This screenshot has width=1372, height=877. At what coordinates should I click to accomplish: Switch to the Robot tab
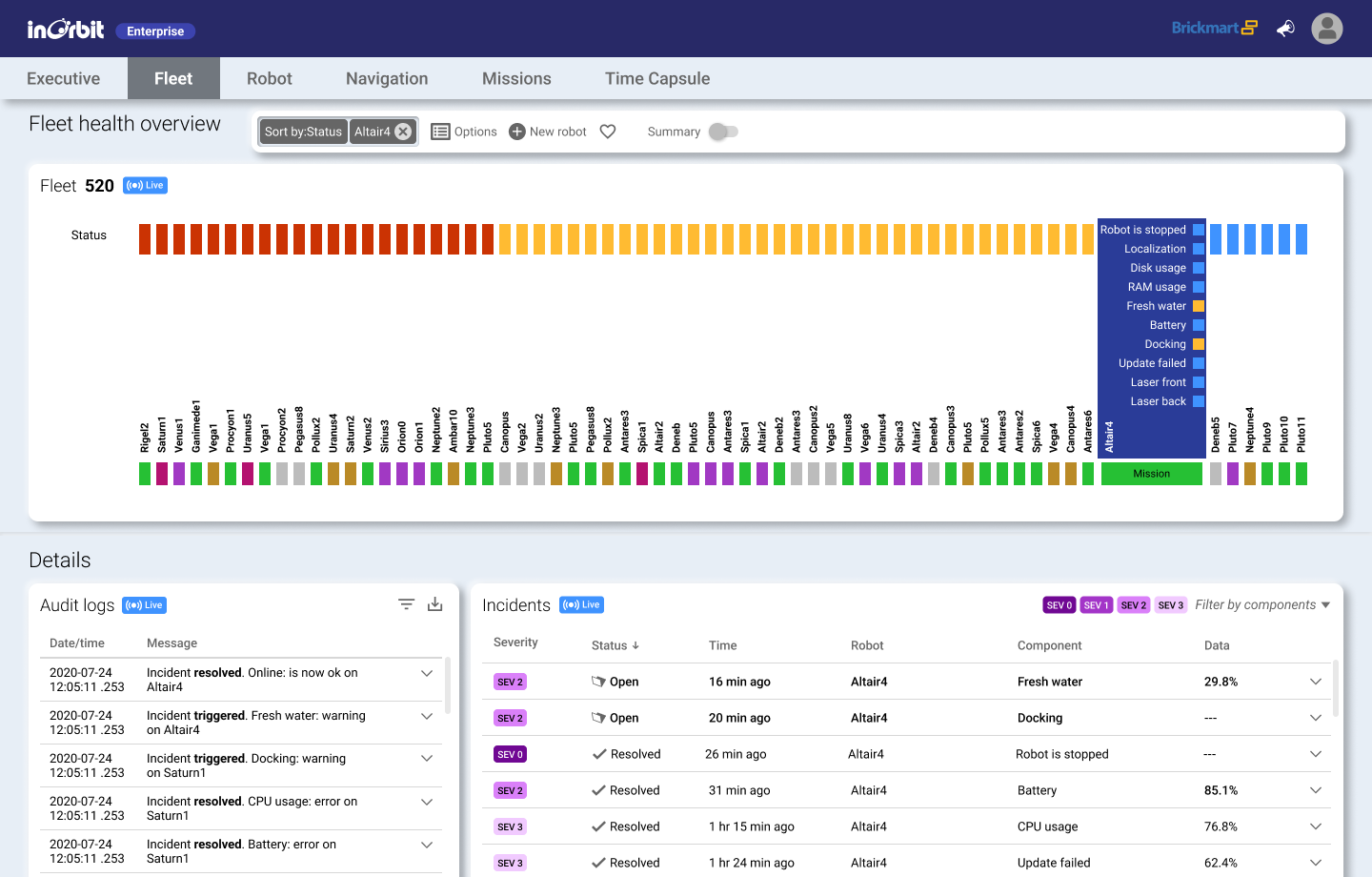270,78
